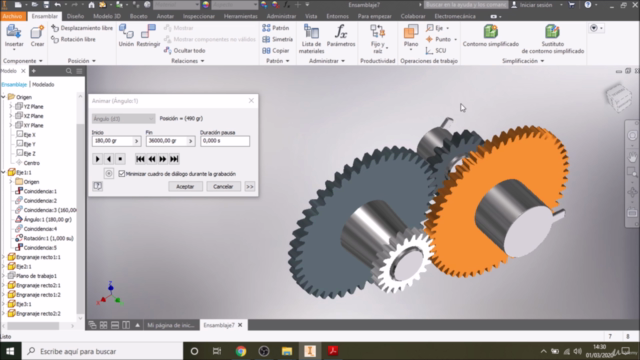
Task: Switch to Mi página de inicio tab
Action: click(x=171, y=325)
